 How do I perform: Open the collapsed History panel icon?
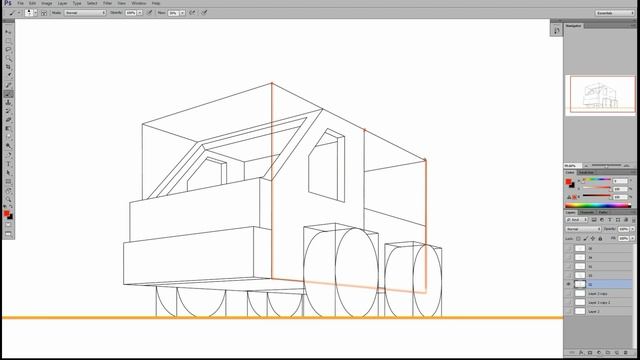pos(556,30)
